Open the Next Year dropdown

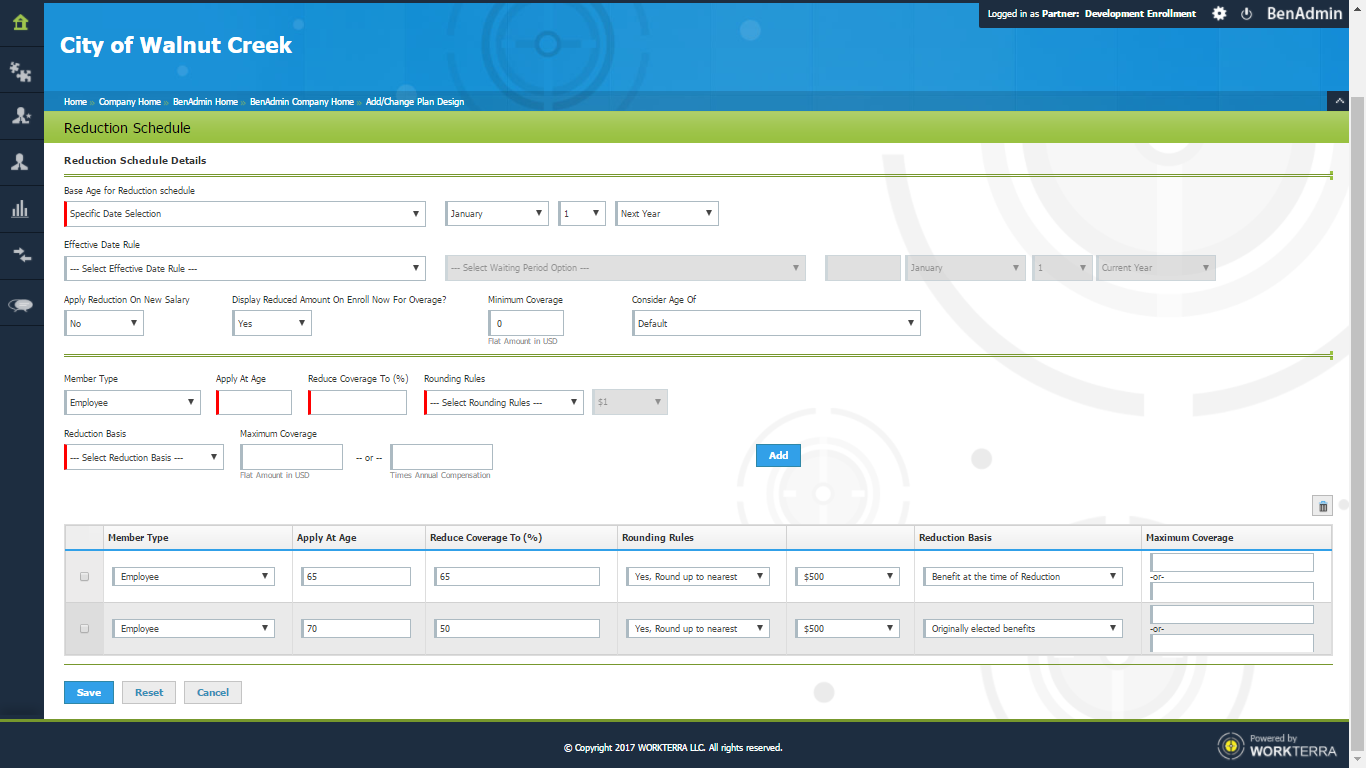[x=666, y=214]
